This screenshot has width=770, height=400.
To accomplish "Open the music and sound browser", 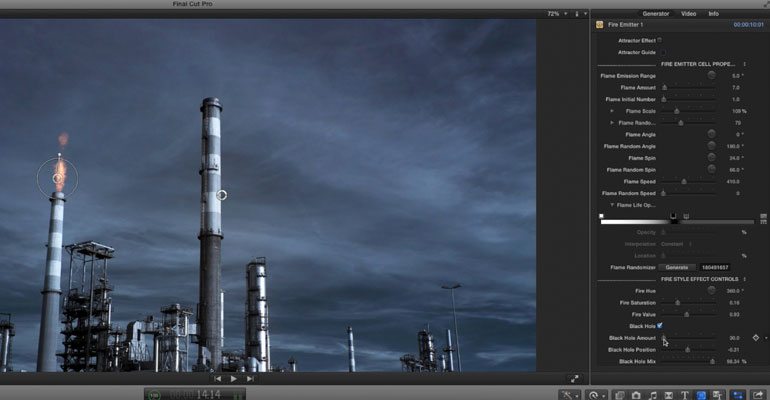I will coord(653,395).
